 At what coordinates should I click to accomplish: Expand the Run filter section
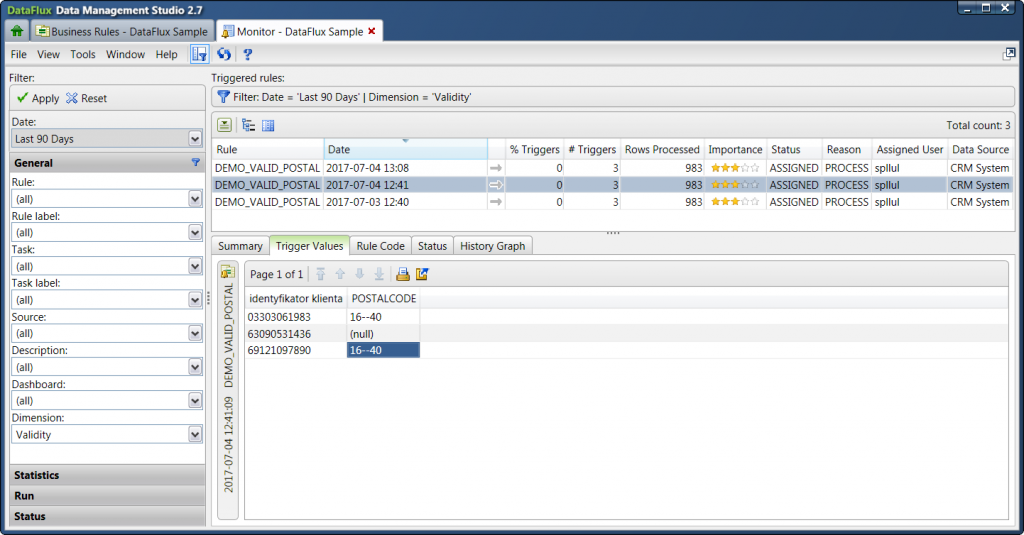[x=105, y=496]
